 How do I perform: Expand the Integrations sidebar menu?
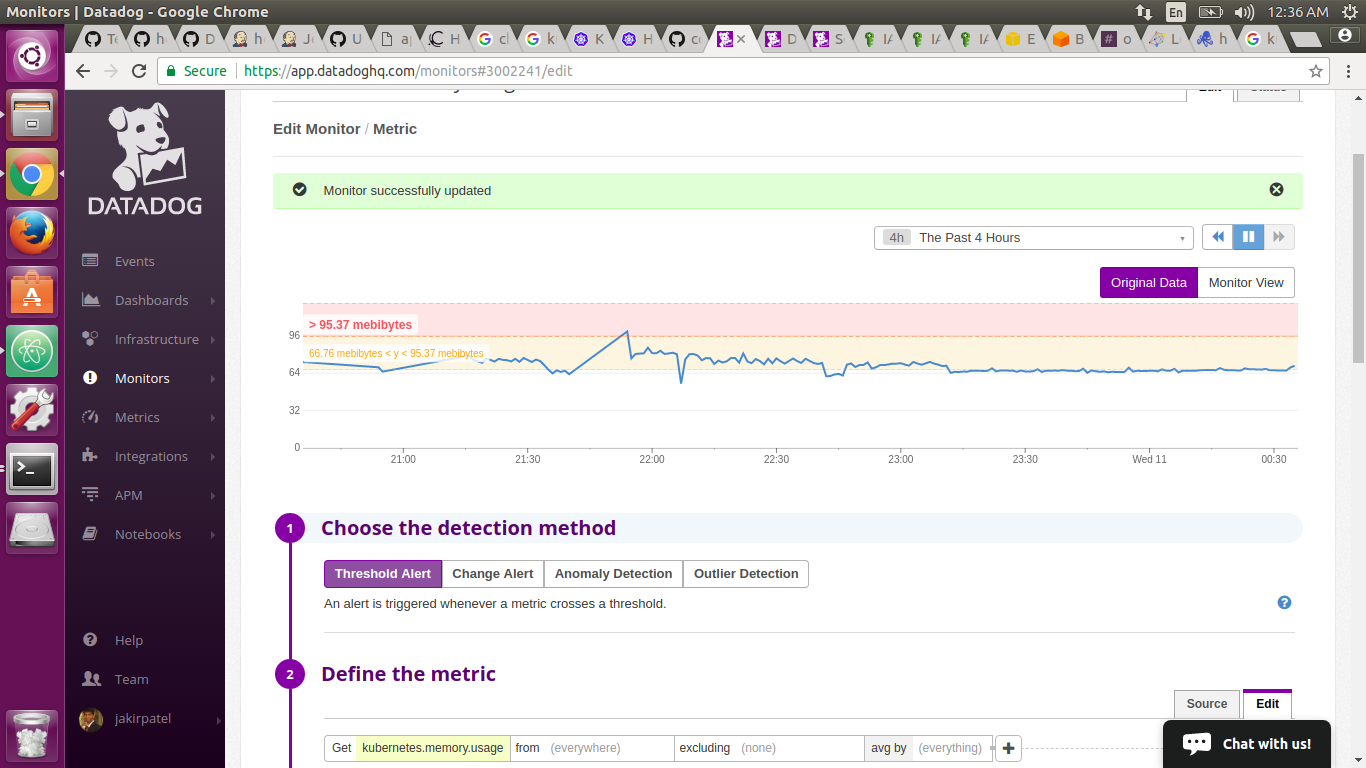click(151, 456)
